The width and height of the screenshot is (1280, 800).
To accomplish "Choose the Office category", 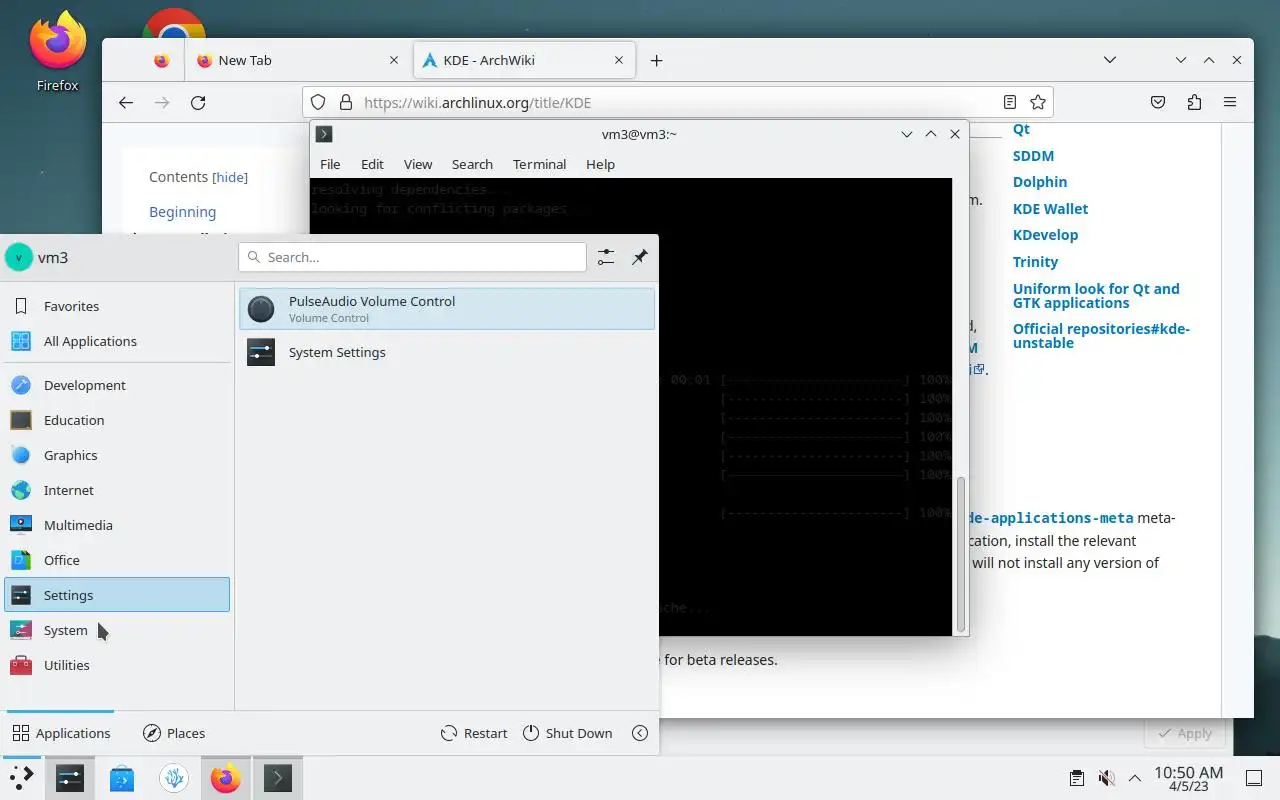I will click(x=117, y=560).
